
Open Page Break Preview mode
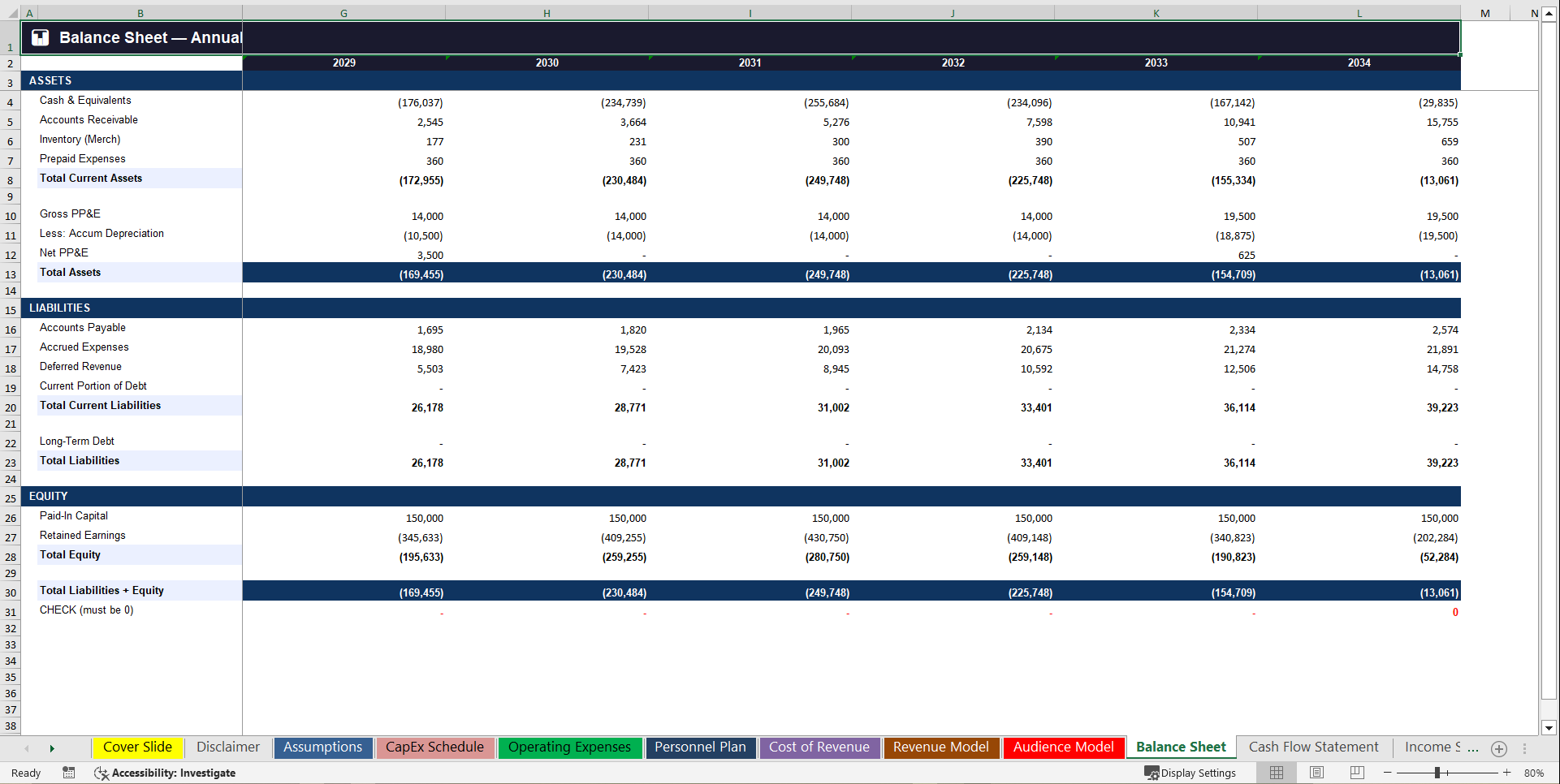click(1356, 773)
